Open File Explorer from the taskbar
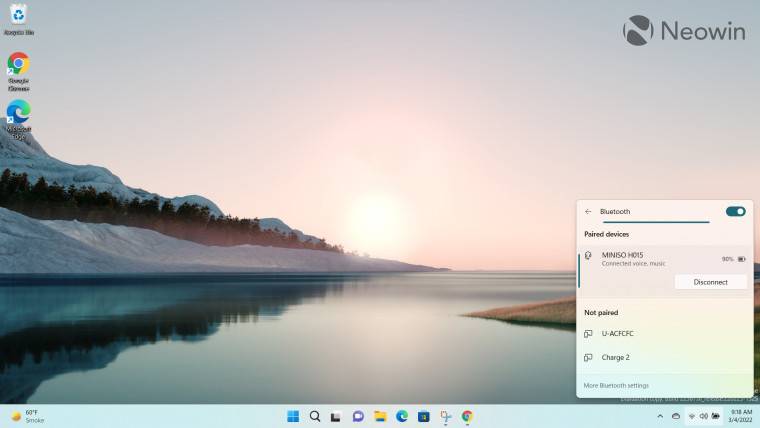This screenshot has height=428, width=760. 380,416
